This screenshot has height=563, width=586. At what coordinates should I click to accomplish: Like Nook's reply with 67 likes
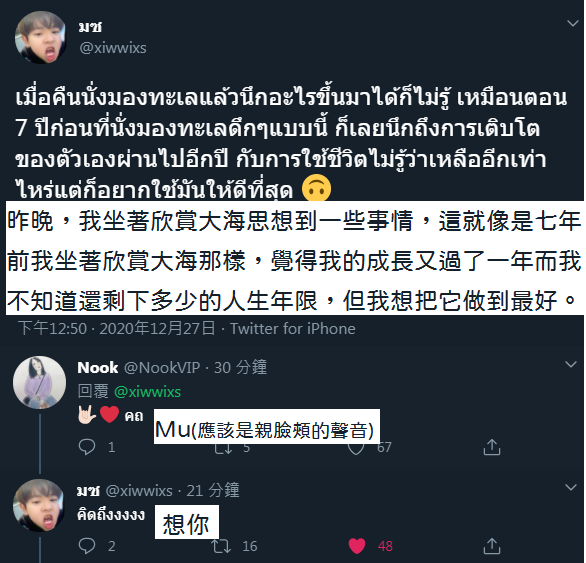pos(356,448)
